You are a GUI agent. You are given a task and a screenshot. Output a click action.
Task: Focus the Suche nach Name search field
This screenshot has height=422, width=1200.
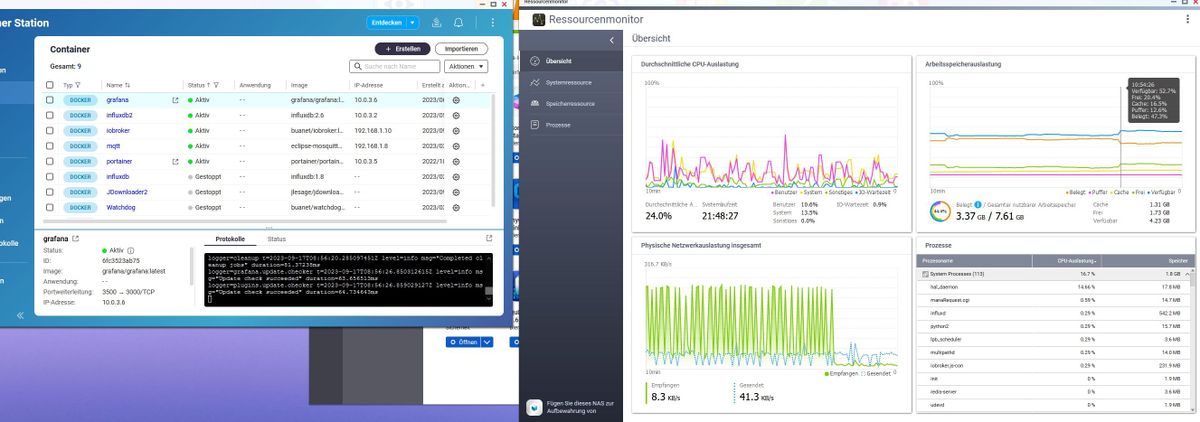pos(395,66)
